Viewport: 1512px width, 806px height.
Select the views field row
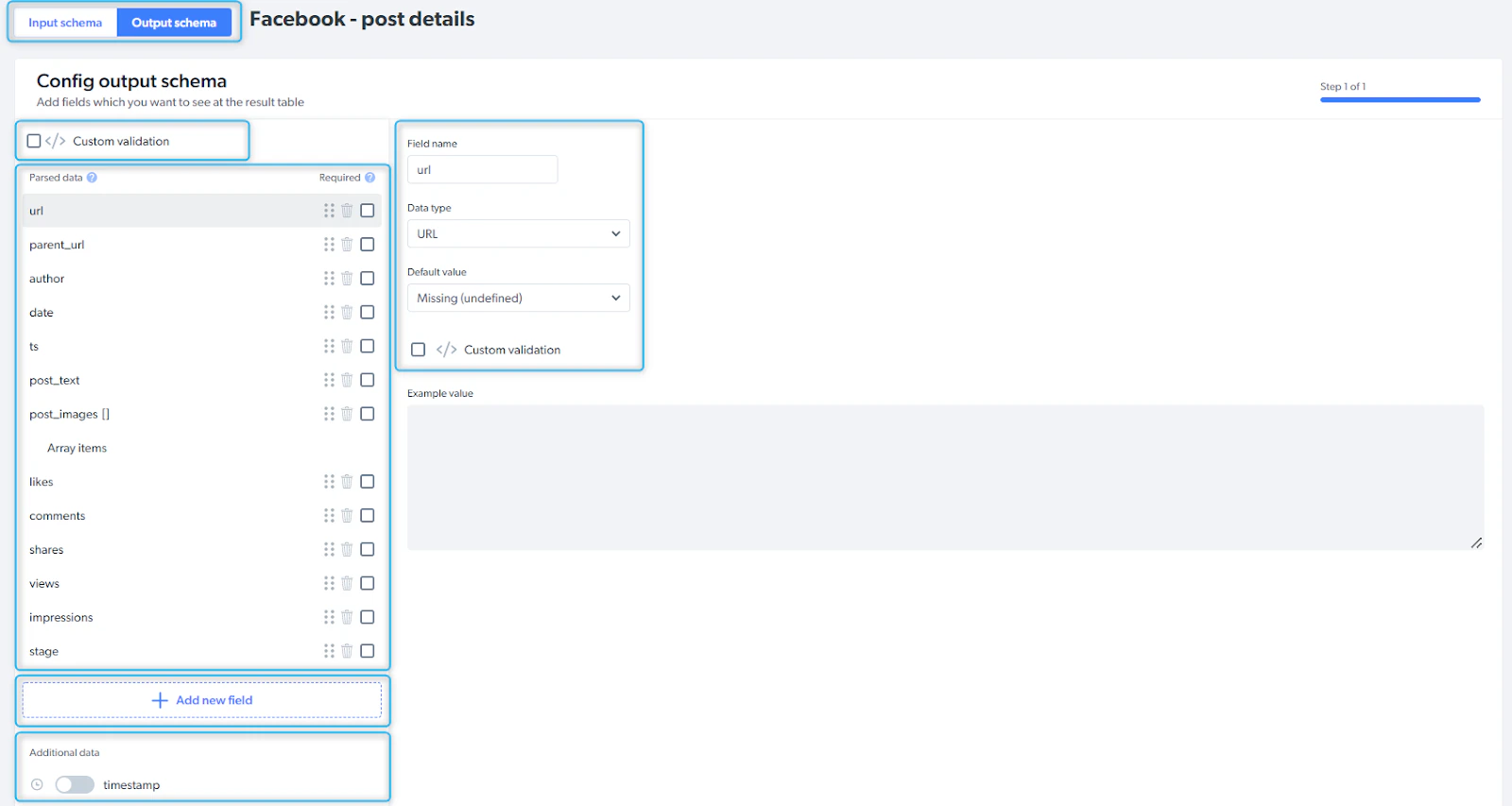click(202, 583)
